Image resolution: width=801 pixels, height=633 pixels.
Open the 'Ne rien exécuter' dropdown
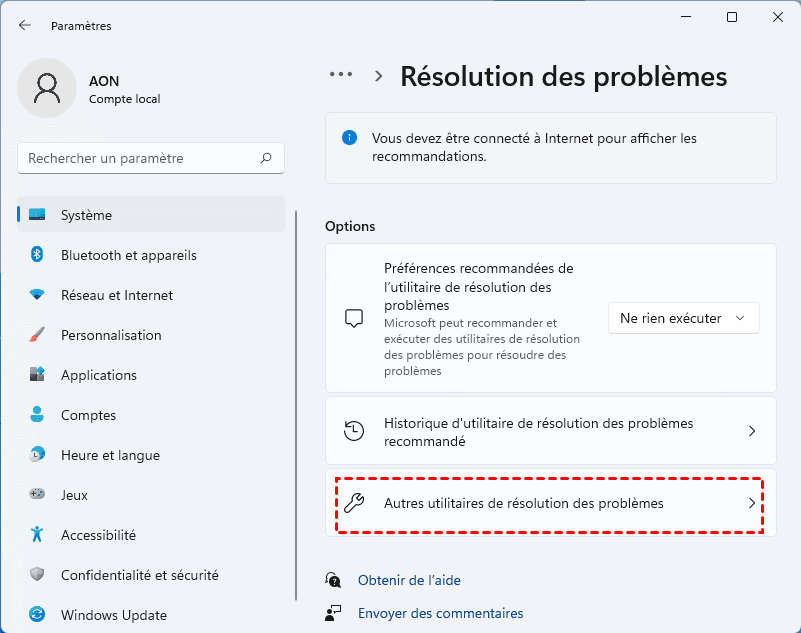683,318
